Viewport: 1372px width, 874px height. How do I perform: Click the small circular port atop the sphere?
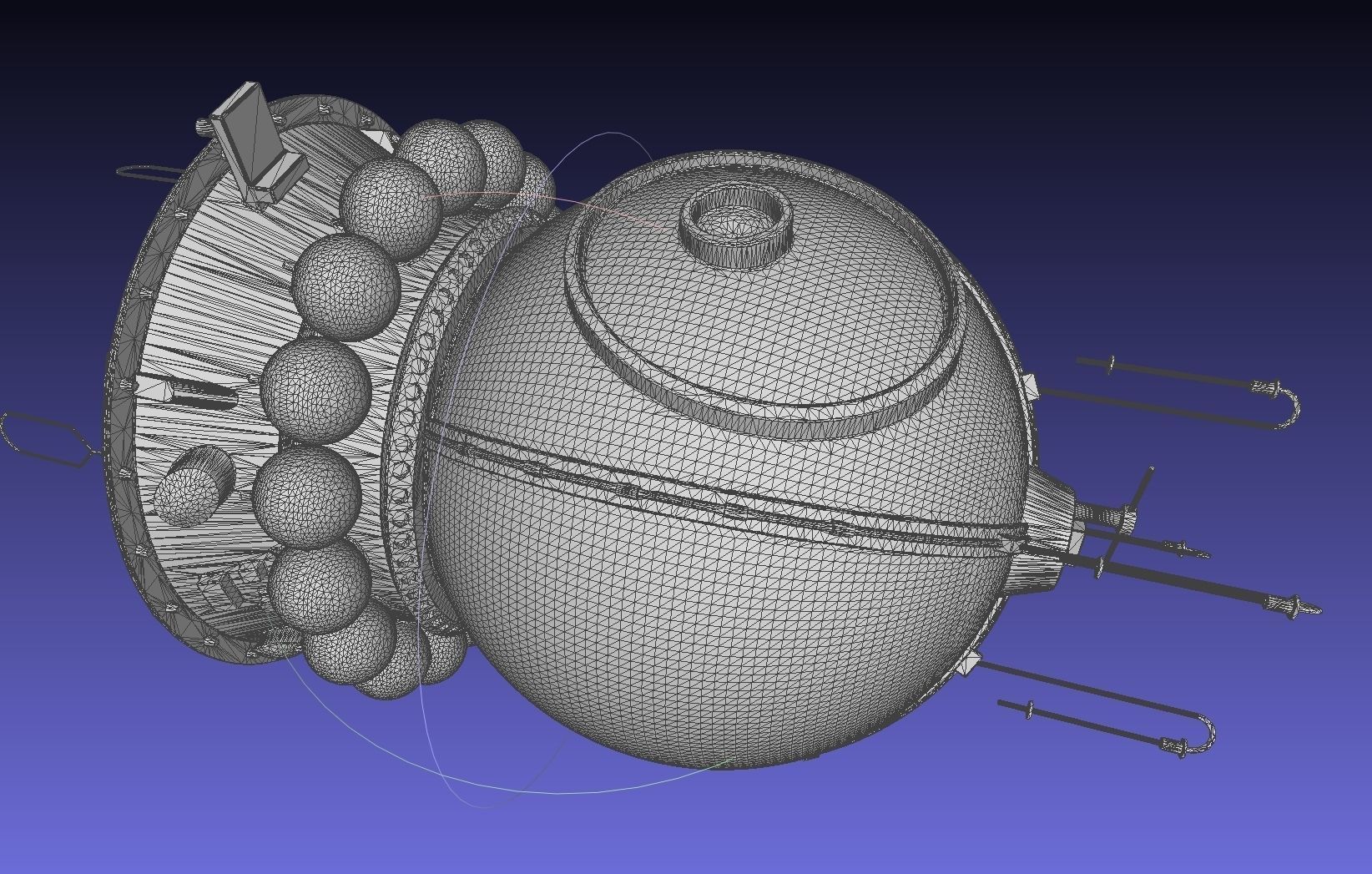click(x=734, y=225)
